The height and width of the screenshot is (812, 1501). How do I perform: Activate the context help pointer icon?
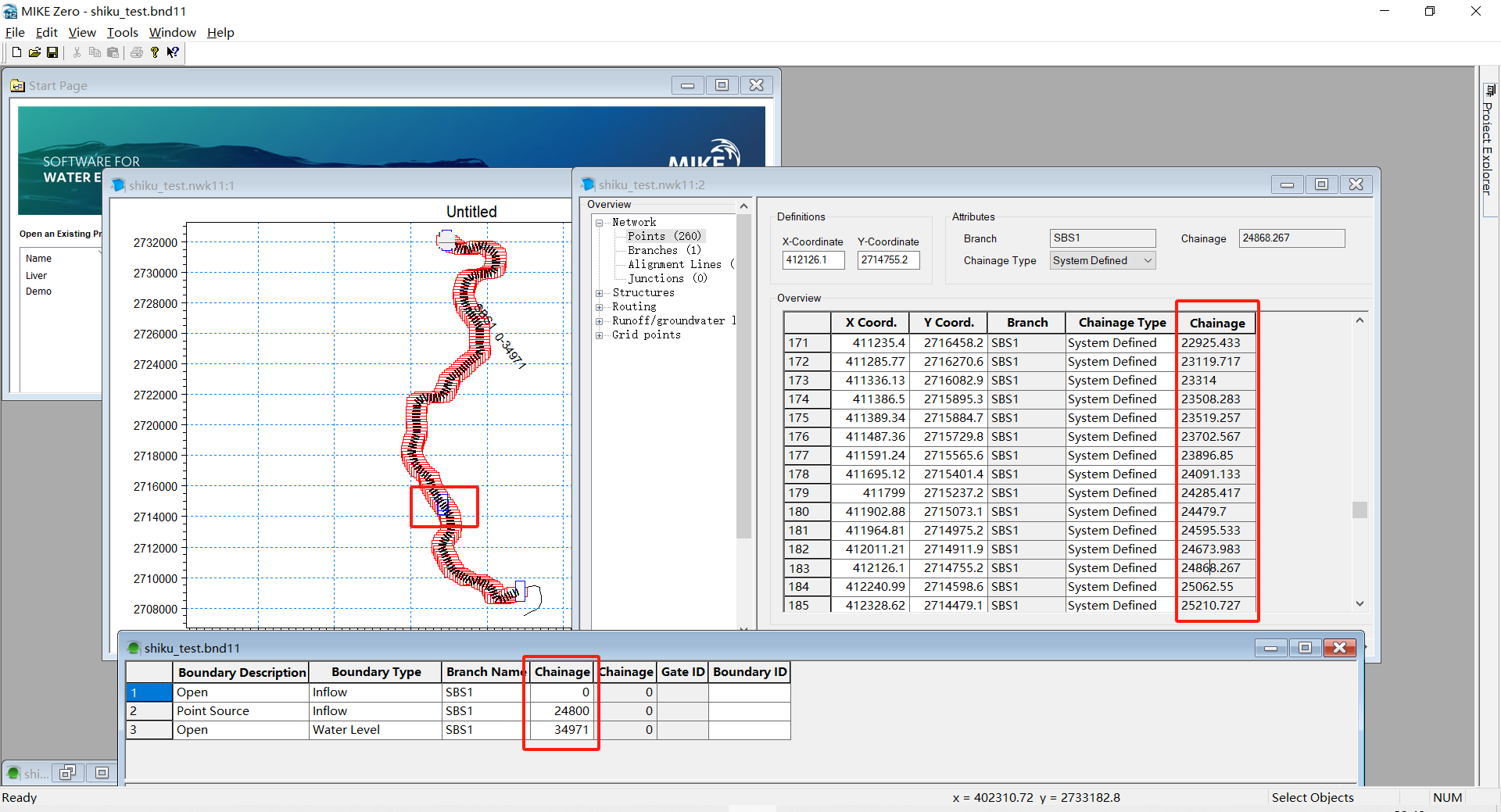173,52
